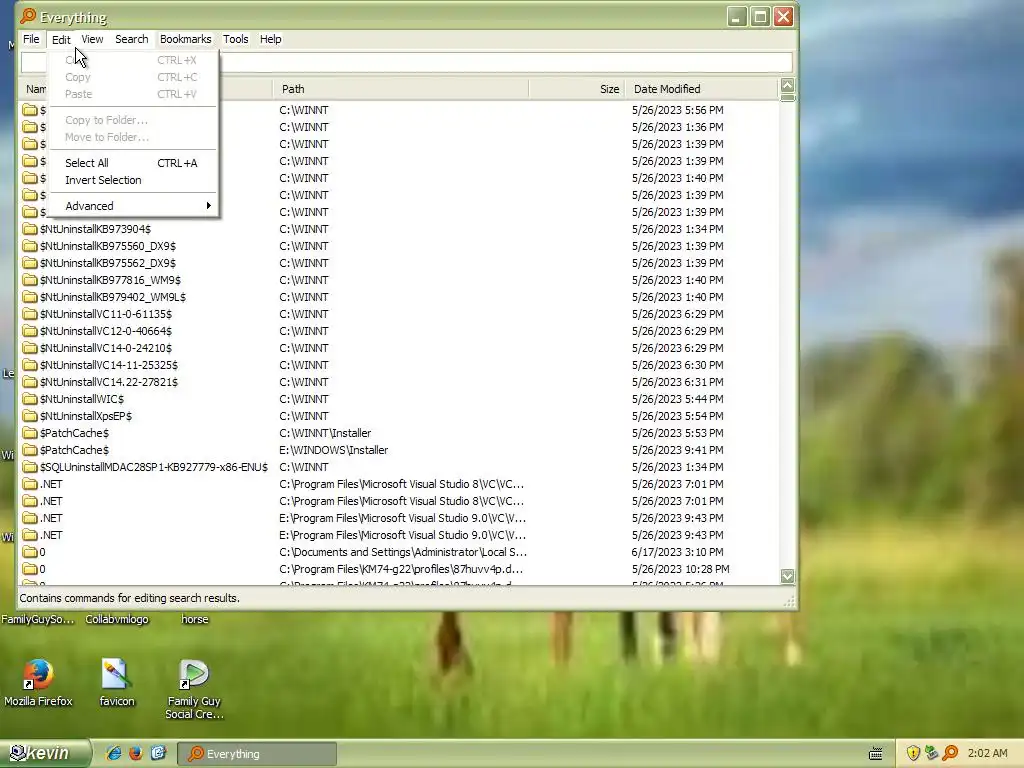
Task: Select folder 0 in Documents and Settings
Action: tap(42, 552)
